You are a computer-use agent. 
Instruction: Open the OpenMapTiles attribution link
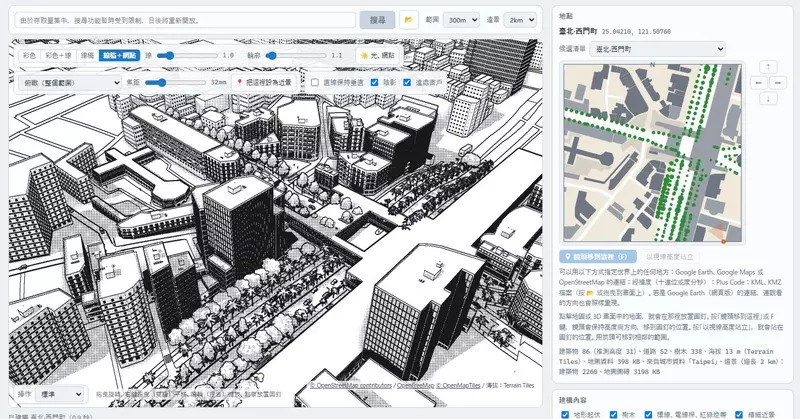[x=458, y=386]
